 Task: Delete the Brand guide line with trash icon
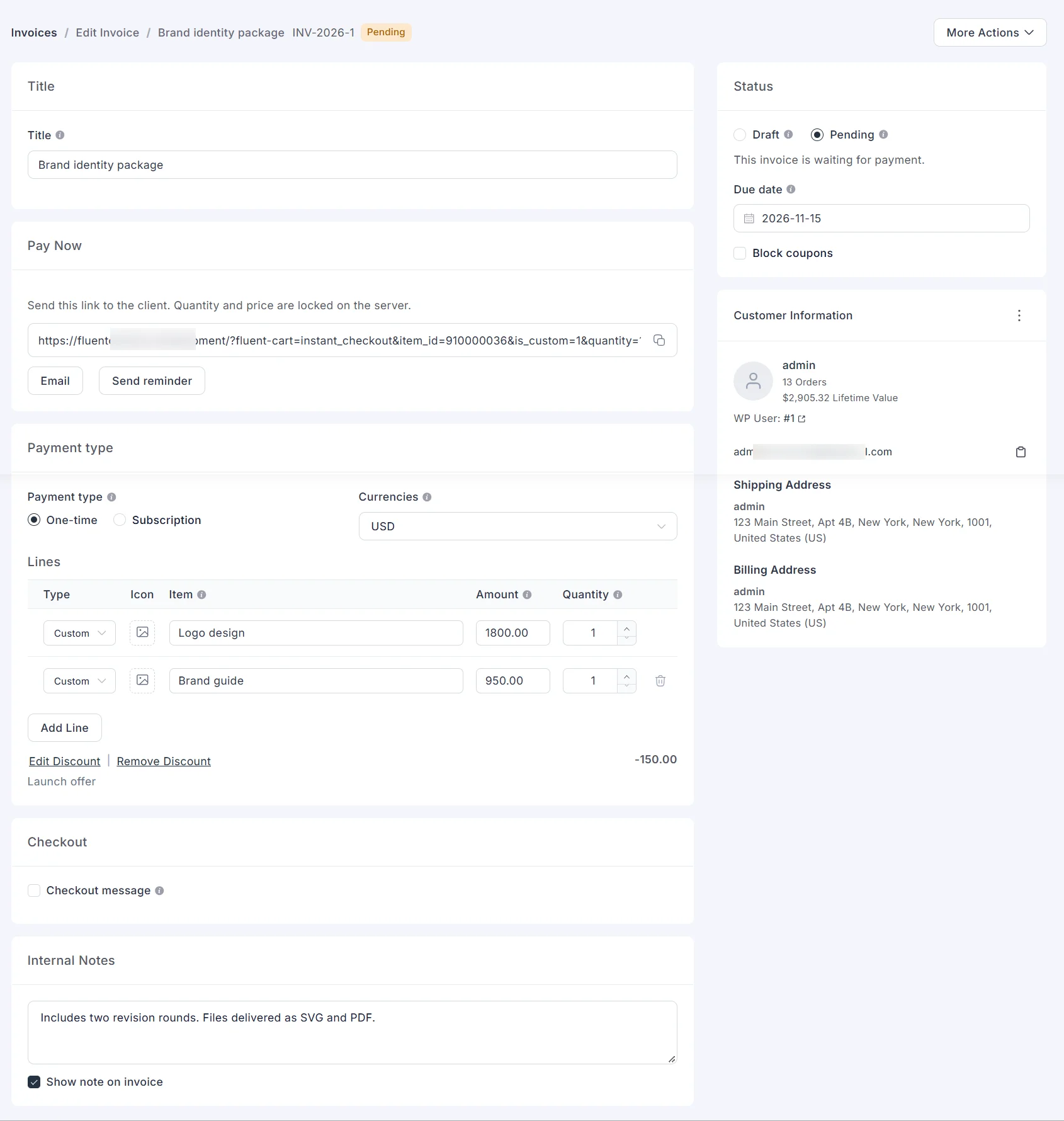tap(660, 681)
